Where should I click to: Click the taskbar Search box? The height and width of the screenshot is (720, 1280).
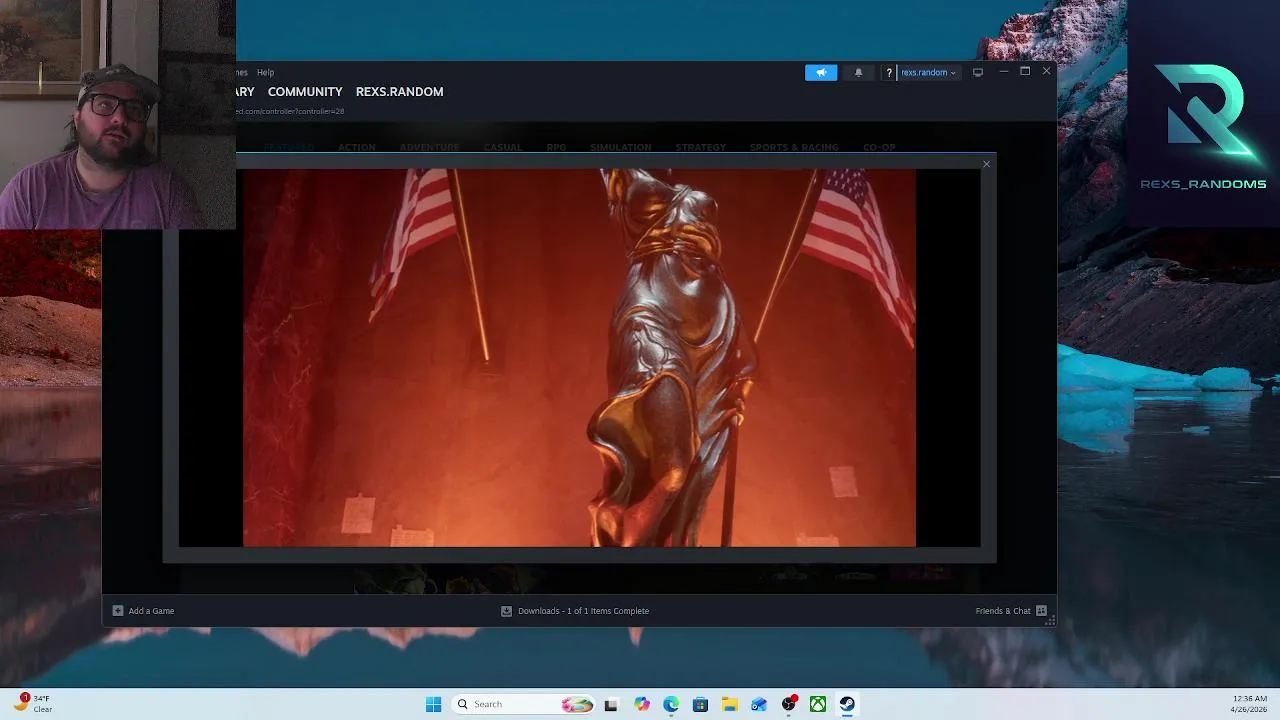coord(525,704)
